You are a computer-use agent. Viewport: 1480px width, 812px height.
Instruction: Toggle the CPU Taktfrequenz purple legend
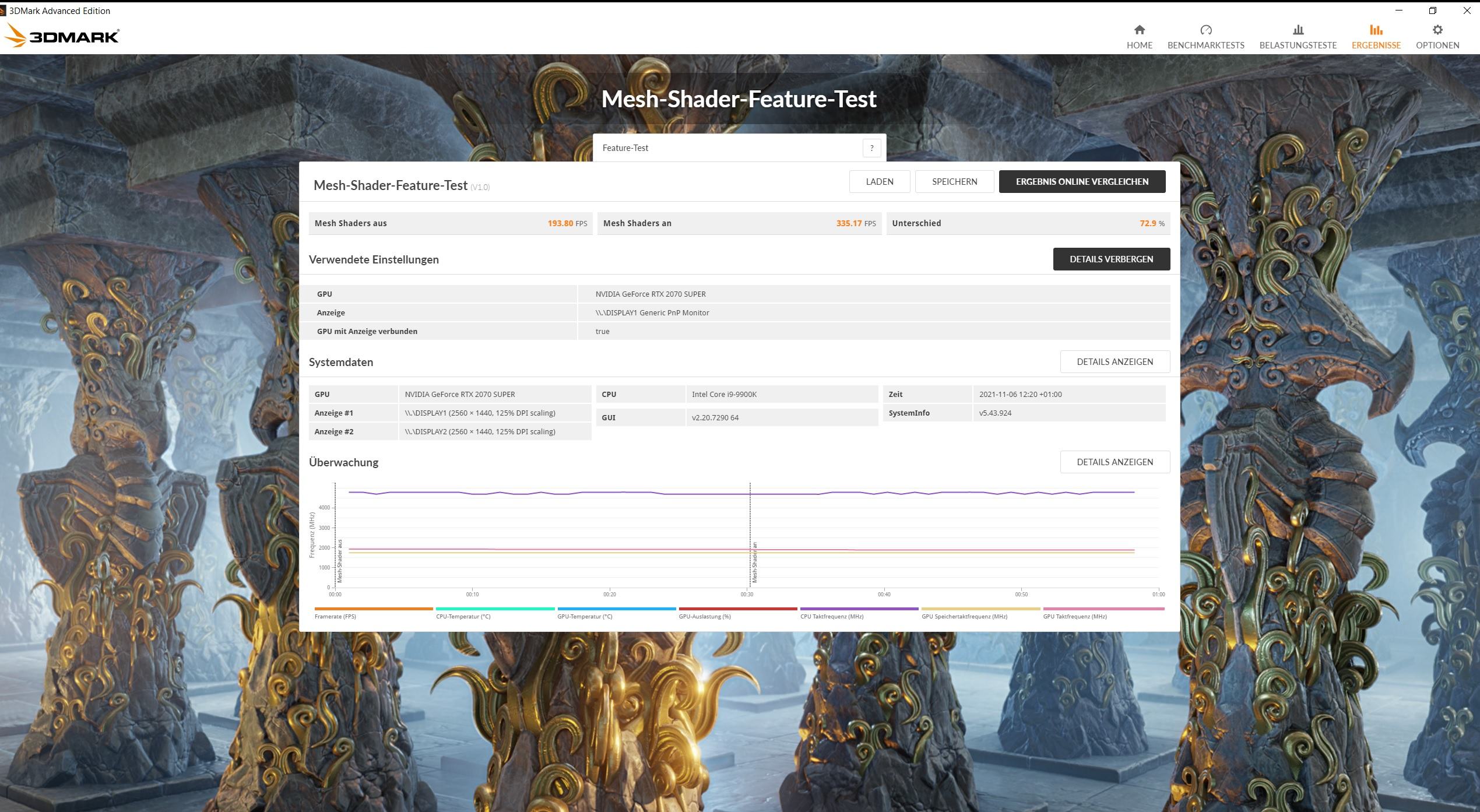point(859,613)
